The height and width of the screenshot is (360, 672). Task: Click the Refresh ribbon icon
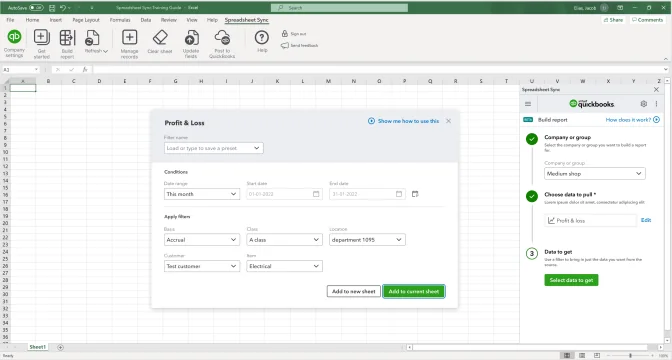pos(92,38)
